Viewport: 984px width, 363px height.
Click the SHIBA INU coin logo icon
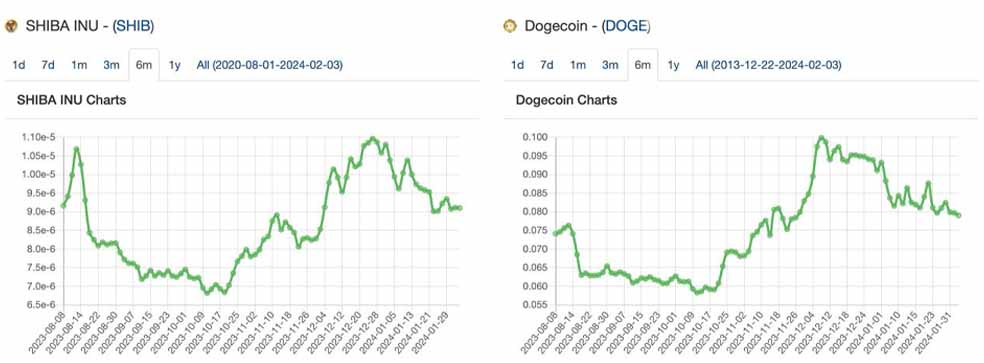(11, 26)
